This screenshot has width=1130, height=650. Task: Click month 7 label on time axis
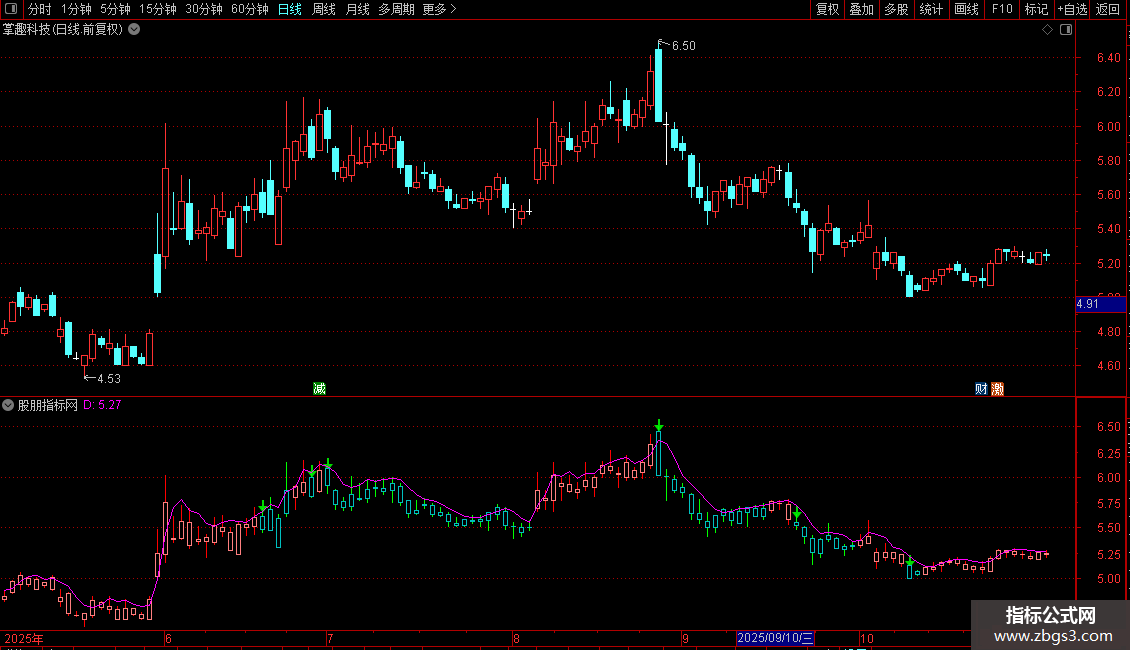tap(330, 638)
